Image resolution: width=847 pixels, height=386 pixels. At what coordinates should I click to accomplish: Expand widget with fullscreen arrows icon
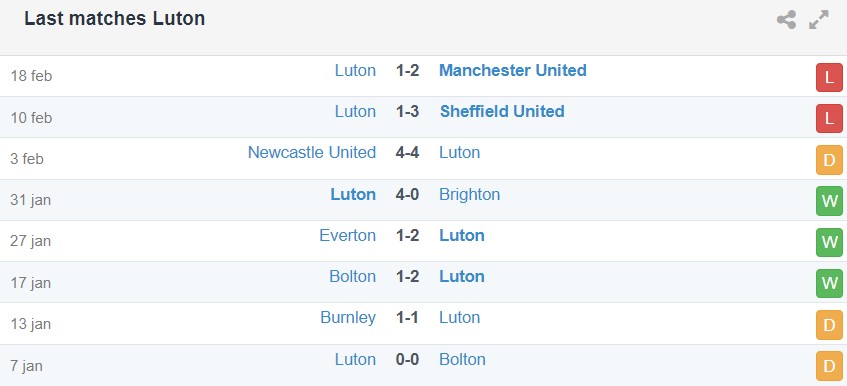[818, 20]
